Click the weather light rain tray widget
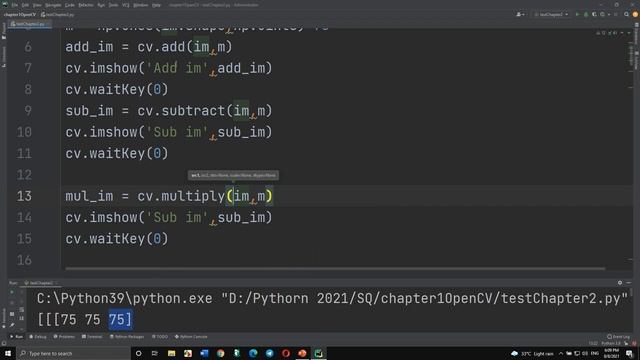The height and width of the screenshot is (360, 640). pyautogui.click(x=532, y=353)
